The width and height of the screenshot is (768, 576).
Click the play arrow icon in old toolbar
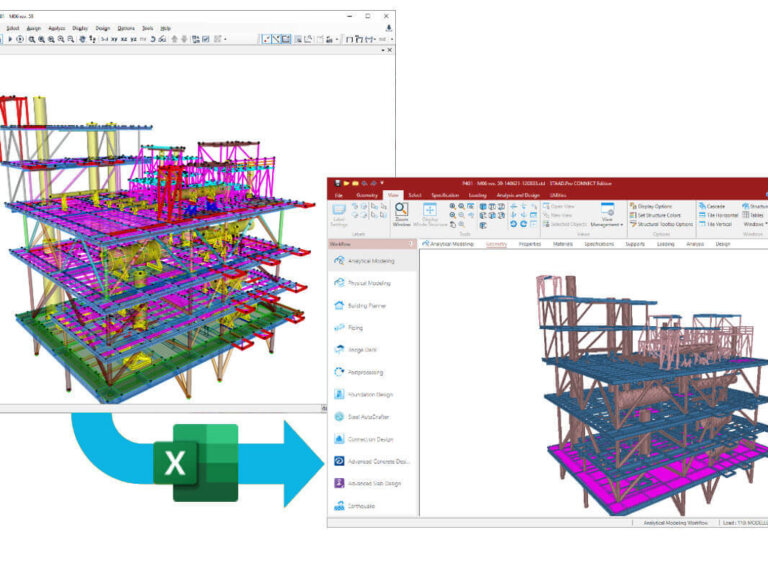click(10, 39)
